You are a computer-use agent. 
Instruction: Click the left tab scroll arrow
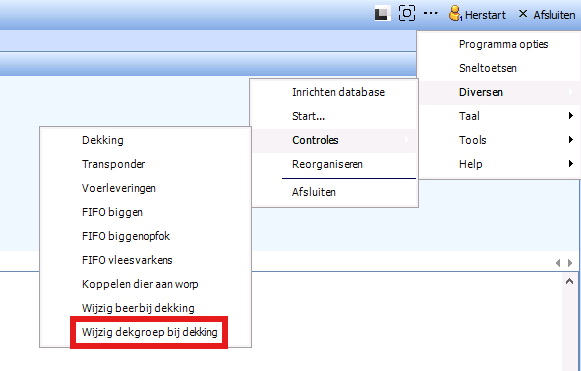pos(558,263)
